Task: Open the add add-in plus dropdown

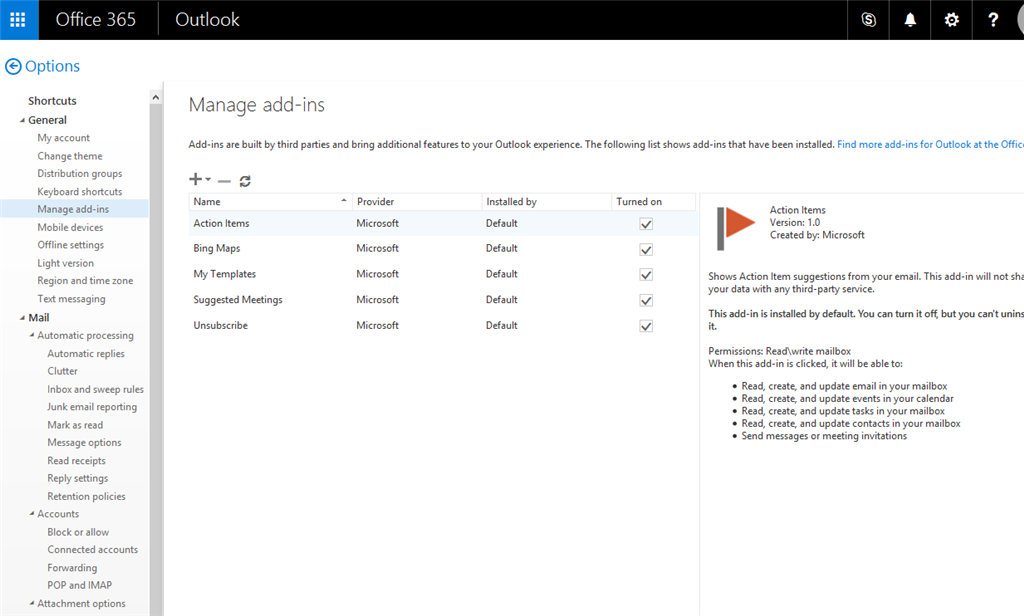Action: 199,180
